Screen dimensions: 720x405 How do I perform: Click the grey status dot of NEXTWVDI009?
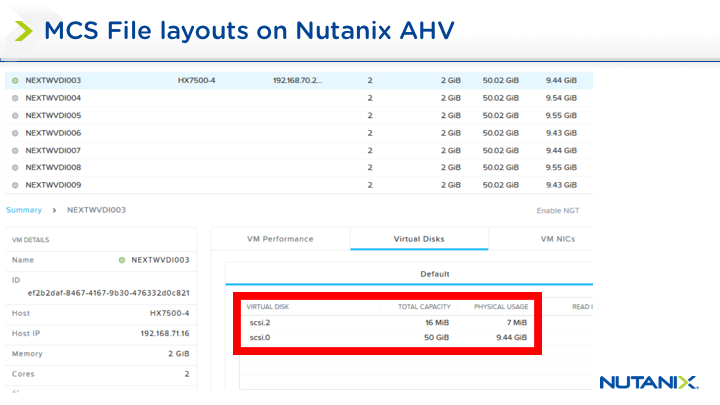point(15,185)
